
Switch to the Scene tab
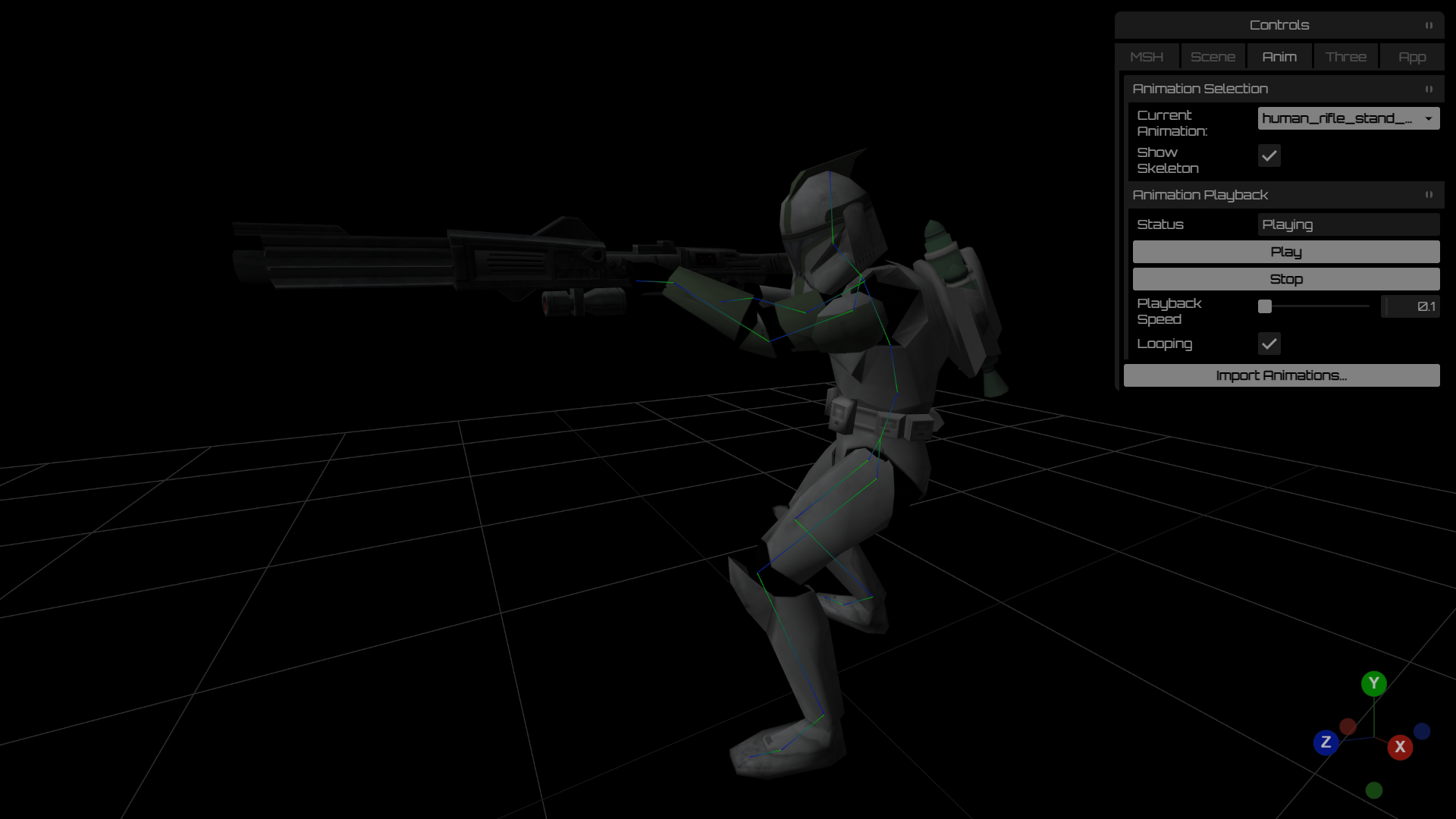click(x=1213, y=57)
